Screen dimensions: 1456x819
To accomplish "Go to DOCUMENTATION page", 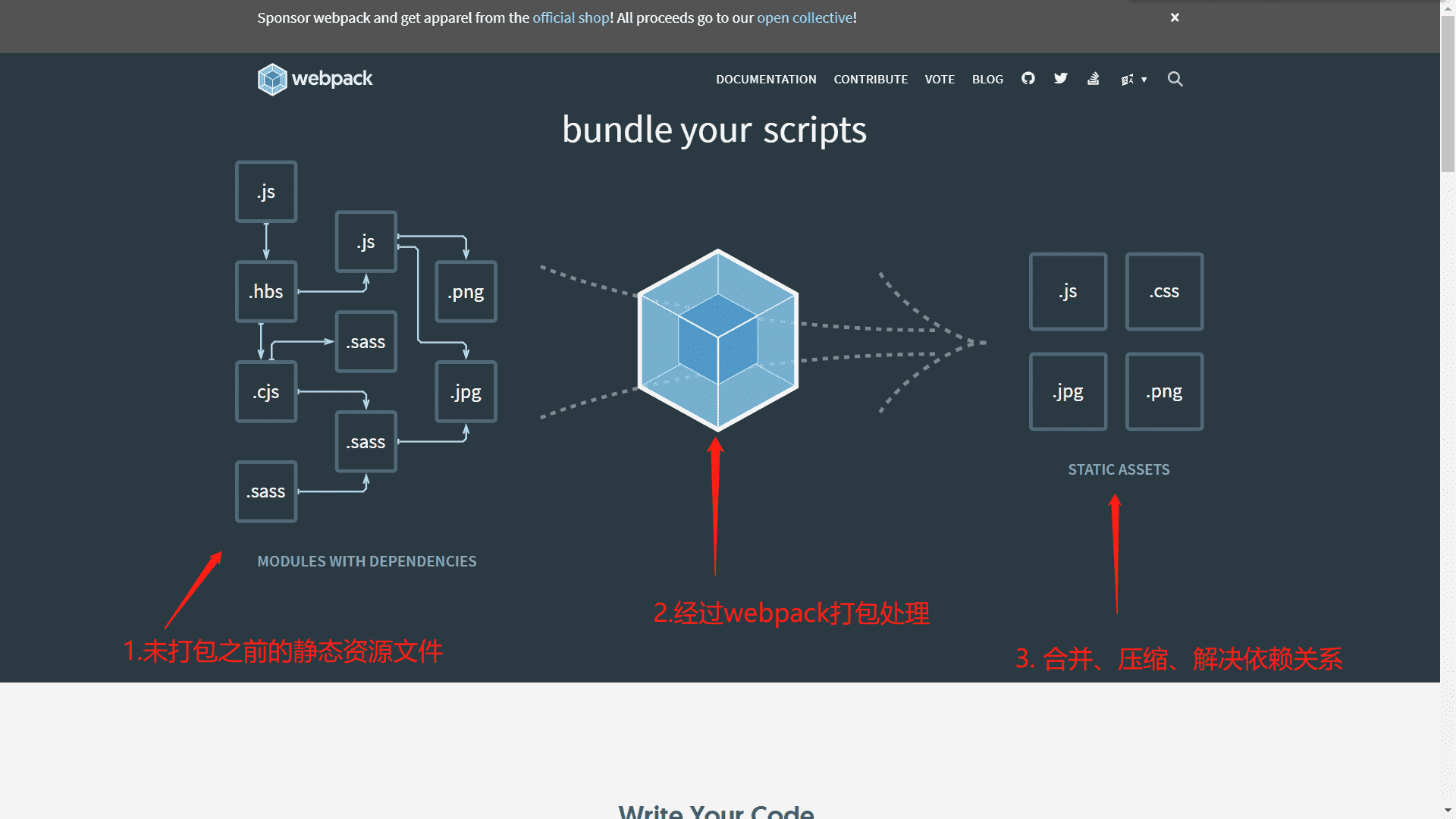I will [766, 79].
